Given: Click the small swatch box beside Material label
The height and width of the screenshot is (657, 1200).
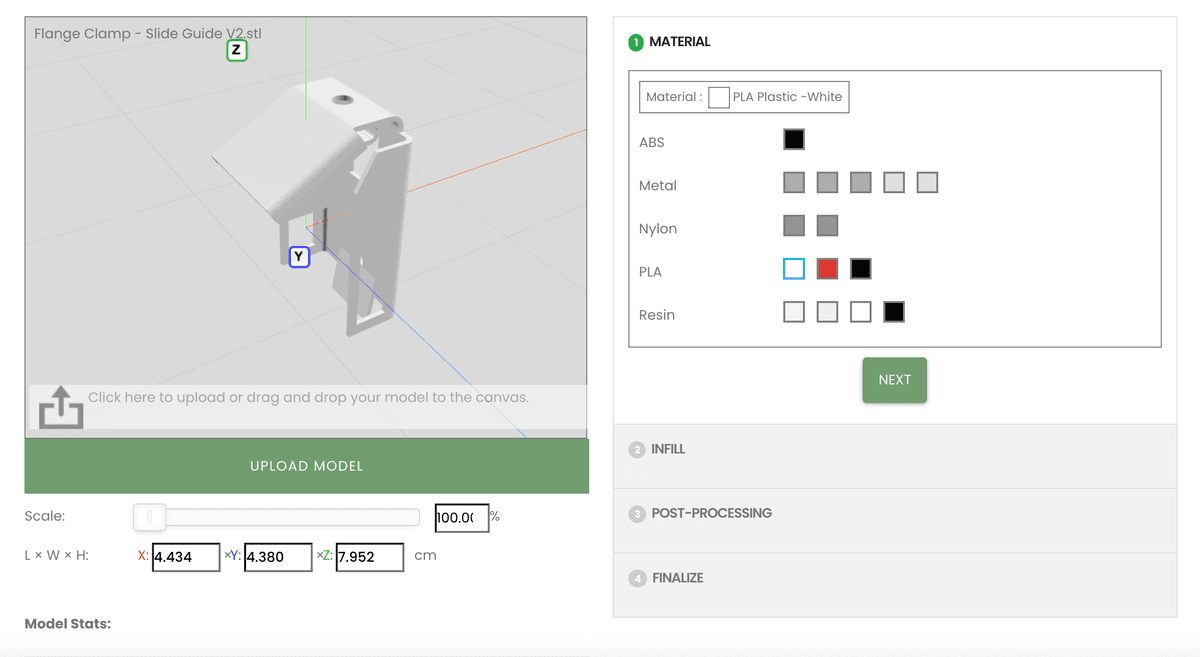Looking at the screenshot, I should click(x=719, y=97).
